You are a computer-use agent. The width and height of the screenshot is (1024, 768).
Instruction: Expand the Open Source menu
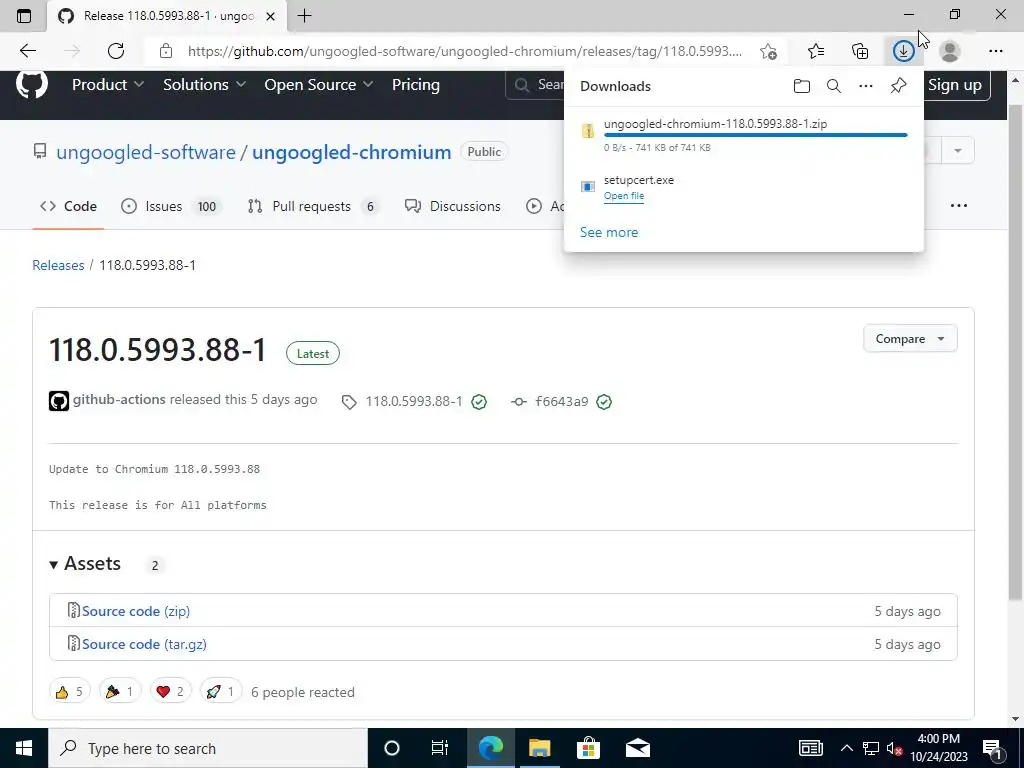319,85
